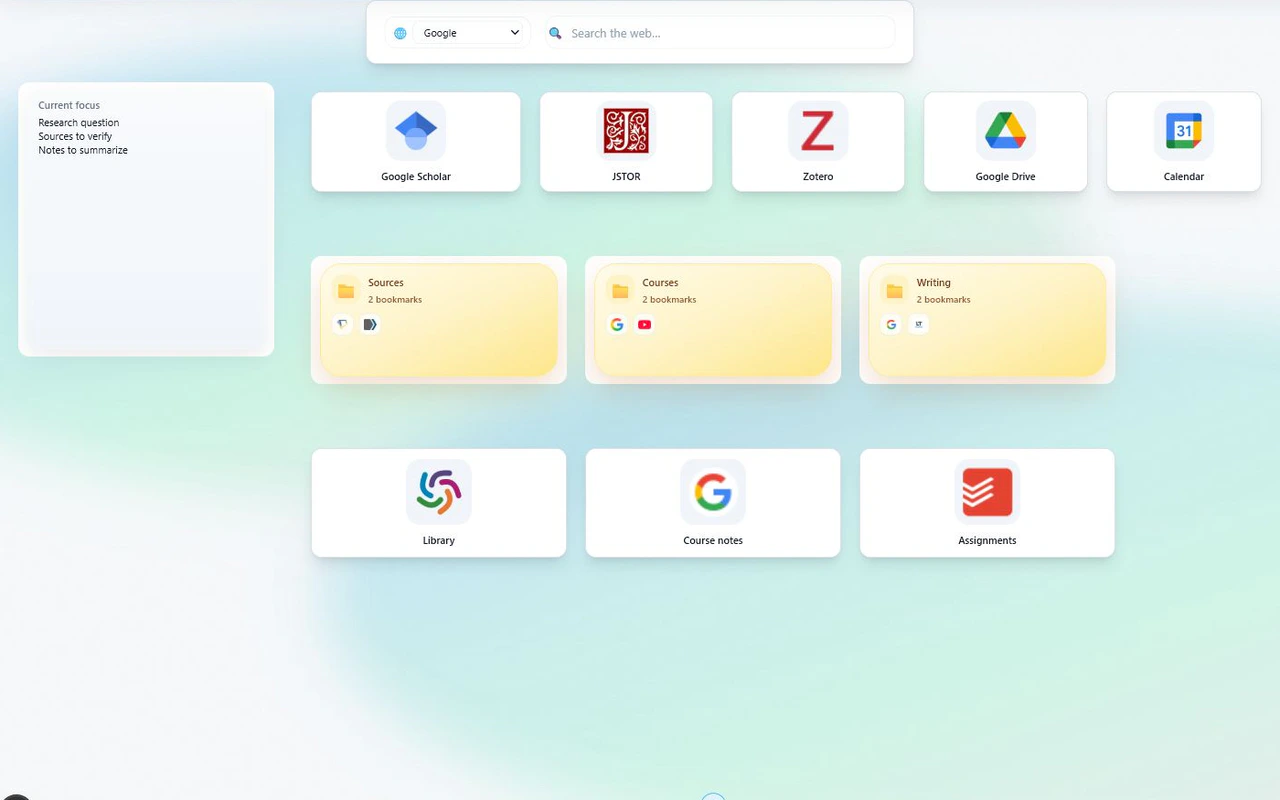Launch the Zotero shortcut icon
Viewport: 1280px width, 800px height.
click(818, 131)
